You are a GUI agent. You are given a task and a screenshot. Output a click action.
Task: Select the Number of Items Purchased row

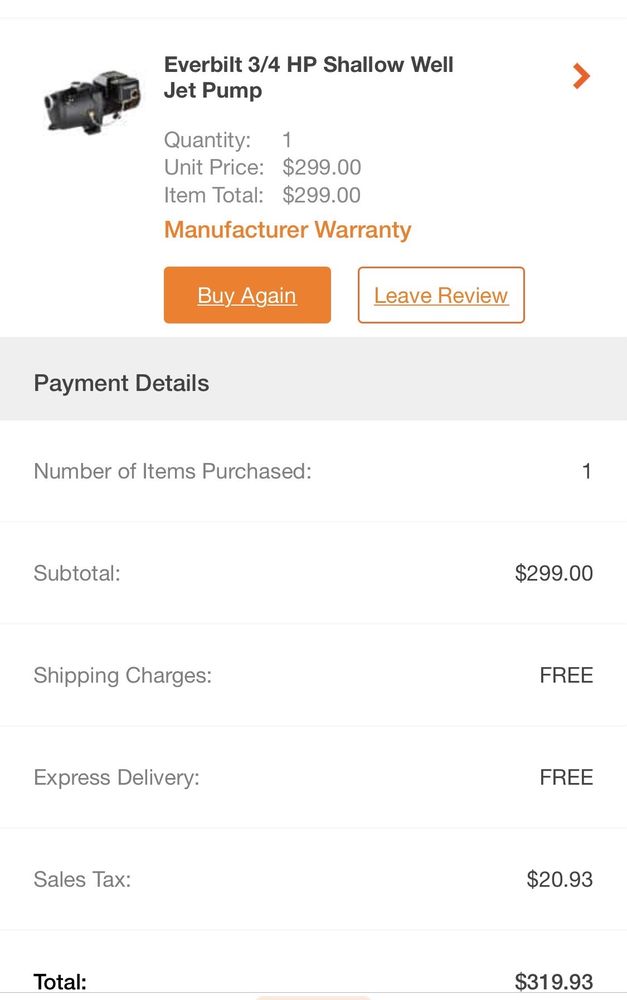pos(313,471)
